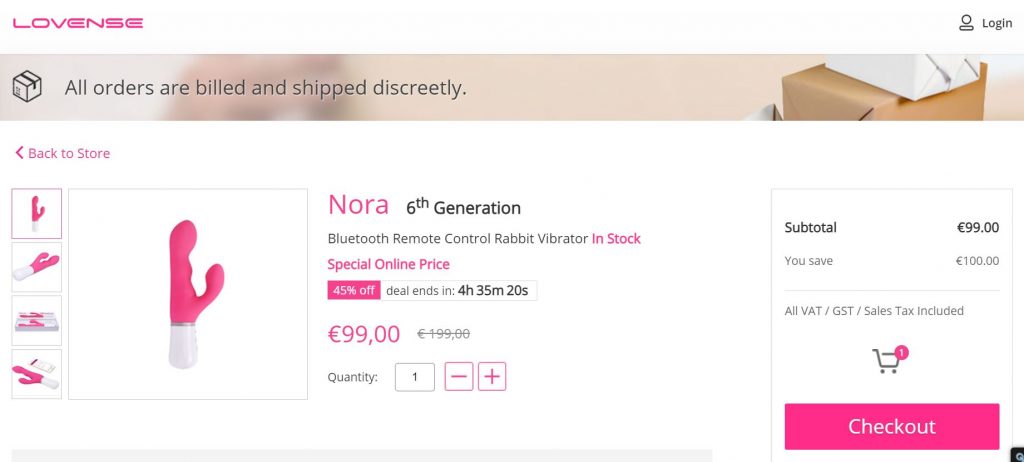Screen dimensions: 1024x462
Task: Click the Lovense logo
Action: point(78,23)
